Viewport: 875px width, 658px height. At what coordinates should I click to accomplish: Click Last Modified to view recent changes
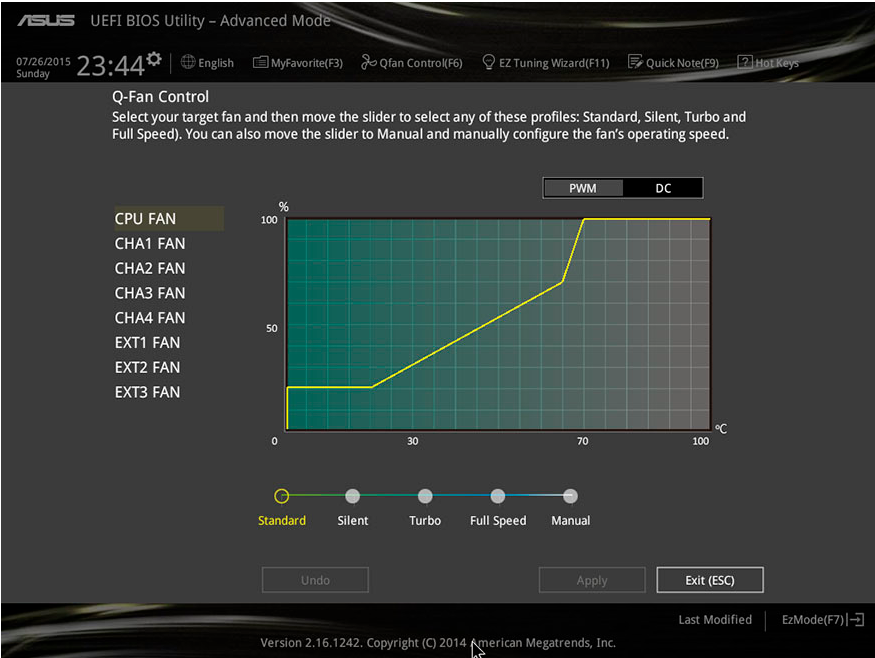[715, 619]
